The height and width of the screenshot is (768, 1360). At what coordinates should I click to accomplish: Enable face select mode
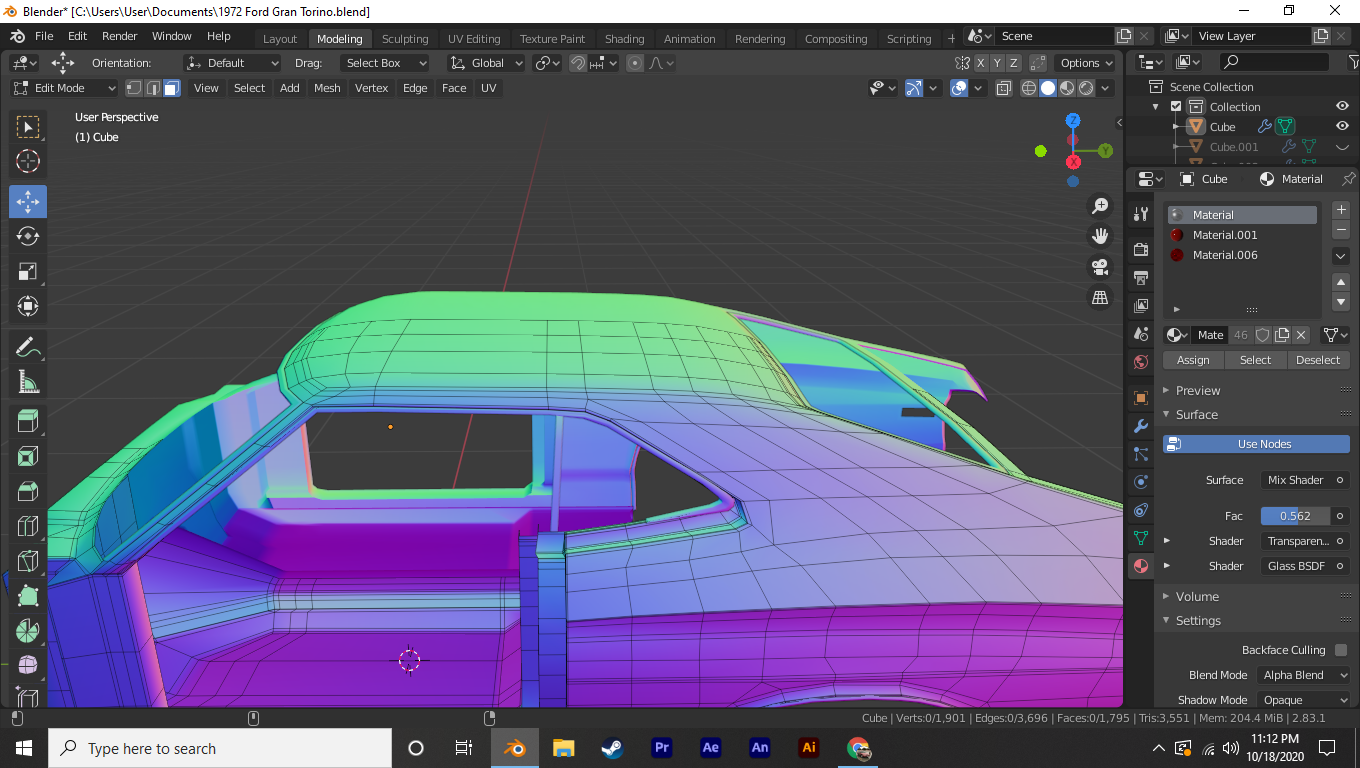(x=172, y=88)
